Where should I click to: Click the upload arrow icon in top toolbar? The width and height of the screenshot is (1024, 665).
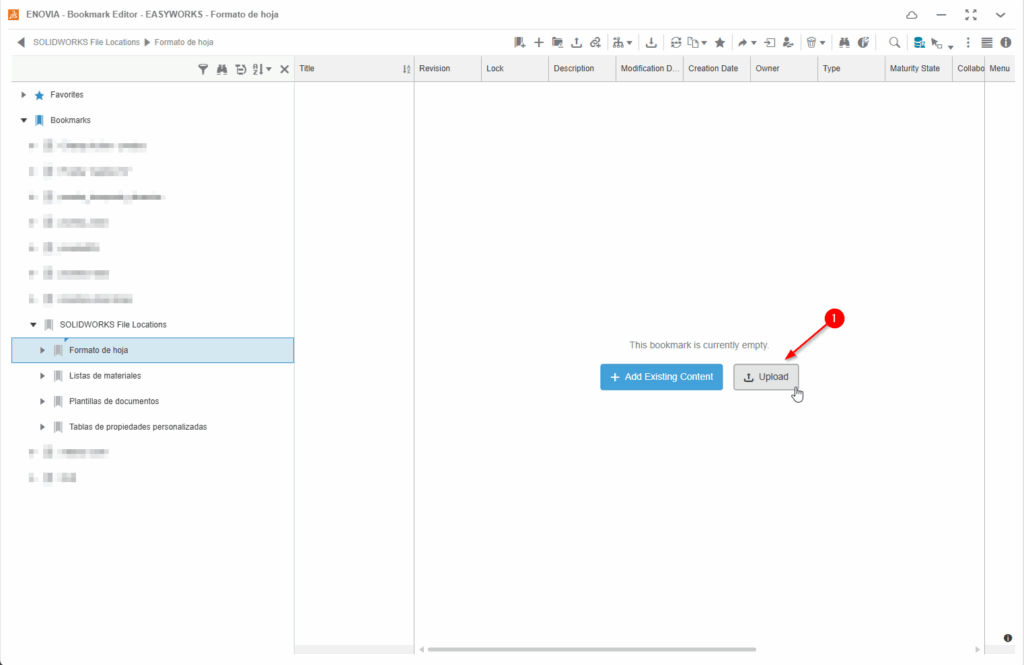tap(576, 42)
